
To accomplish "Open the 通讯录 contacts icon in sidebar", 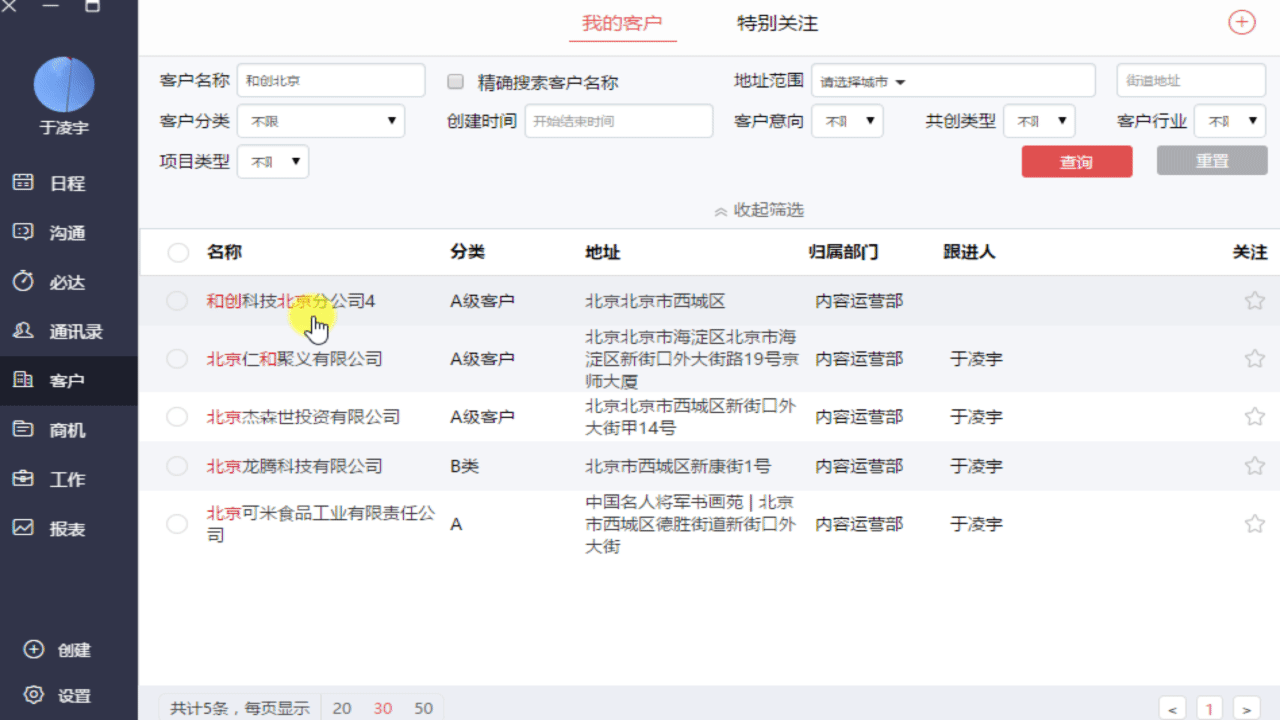I will click(x=23, y=331).
